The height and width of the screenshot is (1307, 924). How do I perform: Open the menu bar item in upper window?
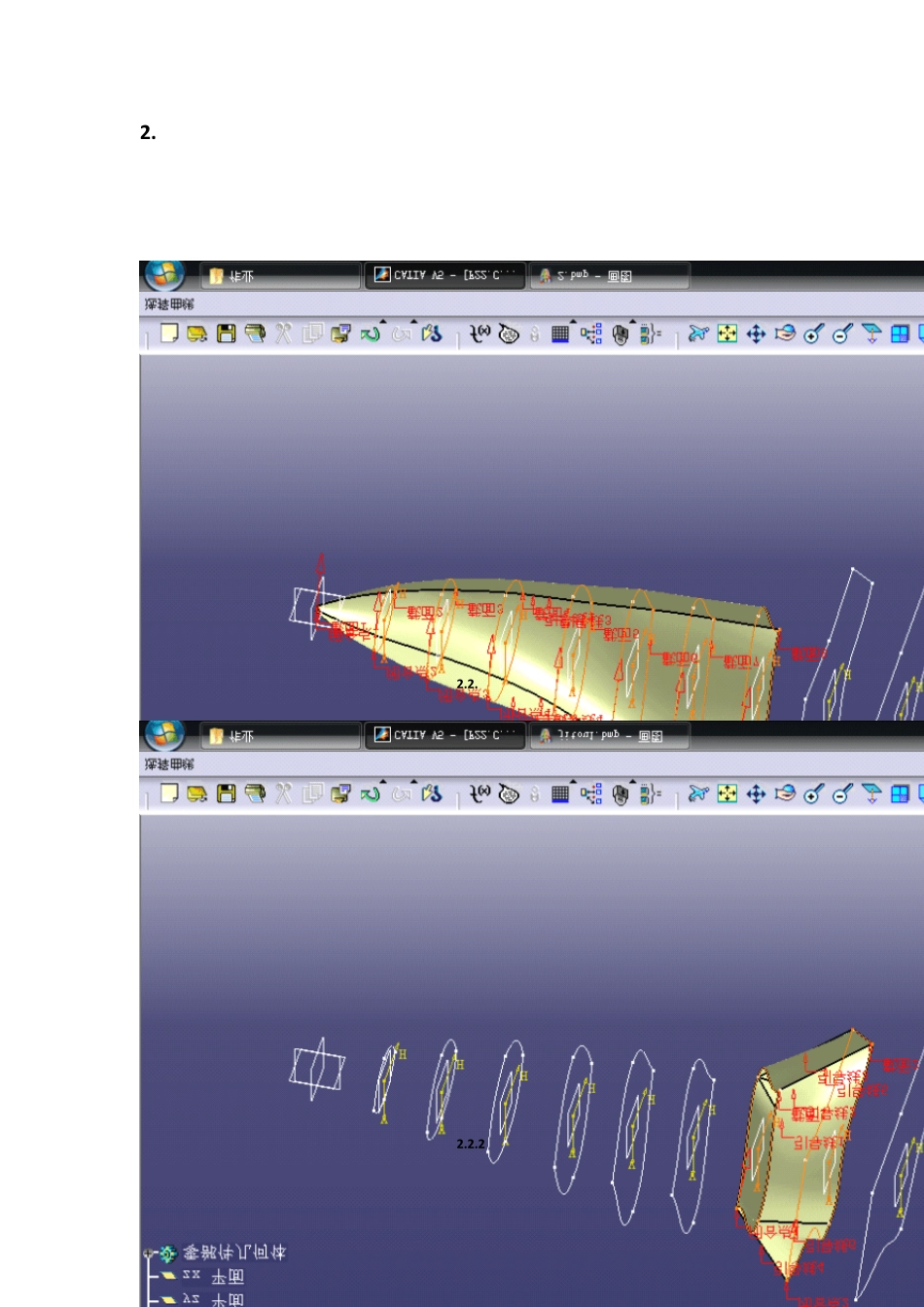169,304
